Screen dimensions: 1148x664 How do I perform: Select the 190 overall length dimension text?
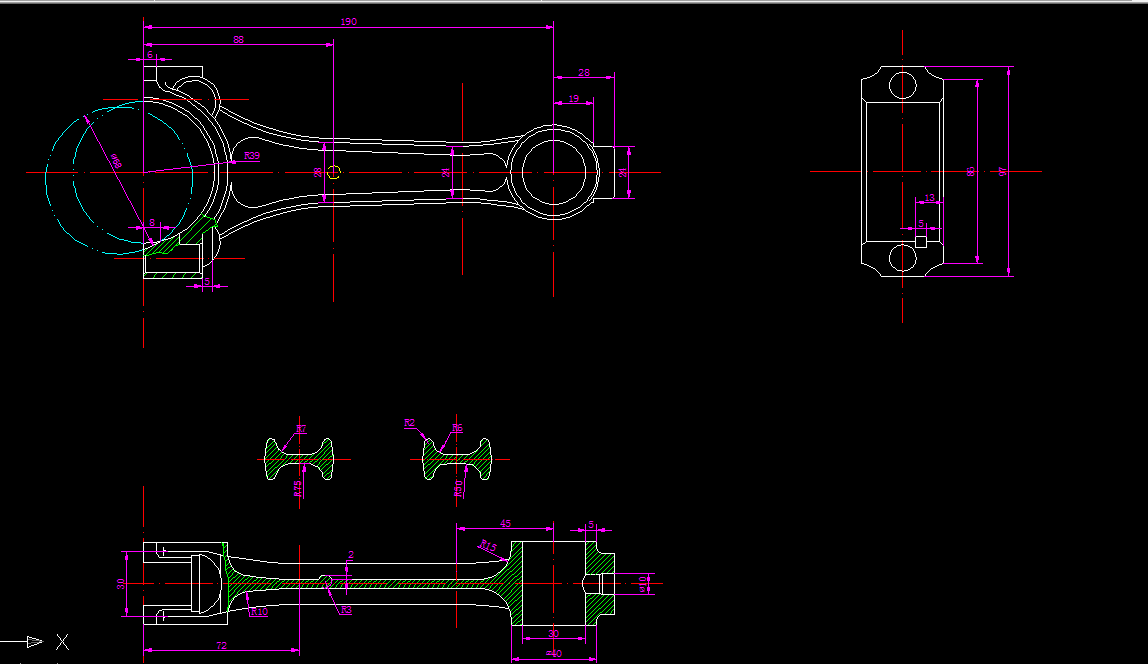point(348,22)
